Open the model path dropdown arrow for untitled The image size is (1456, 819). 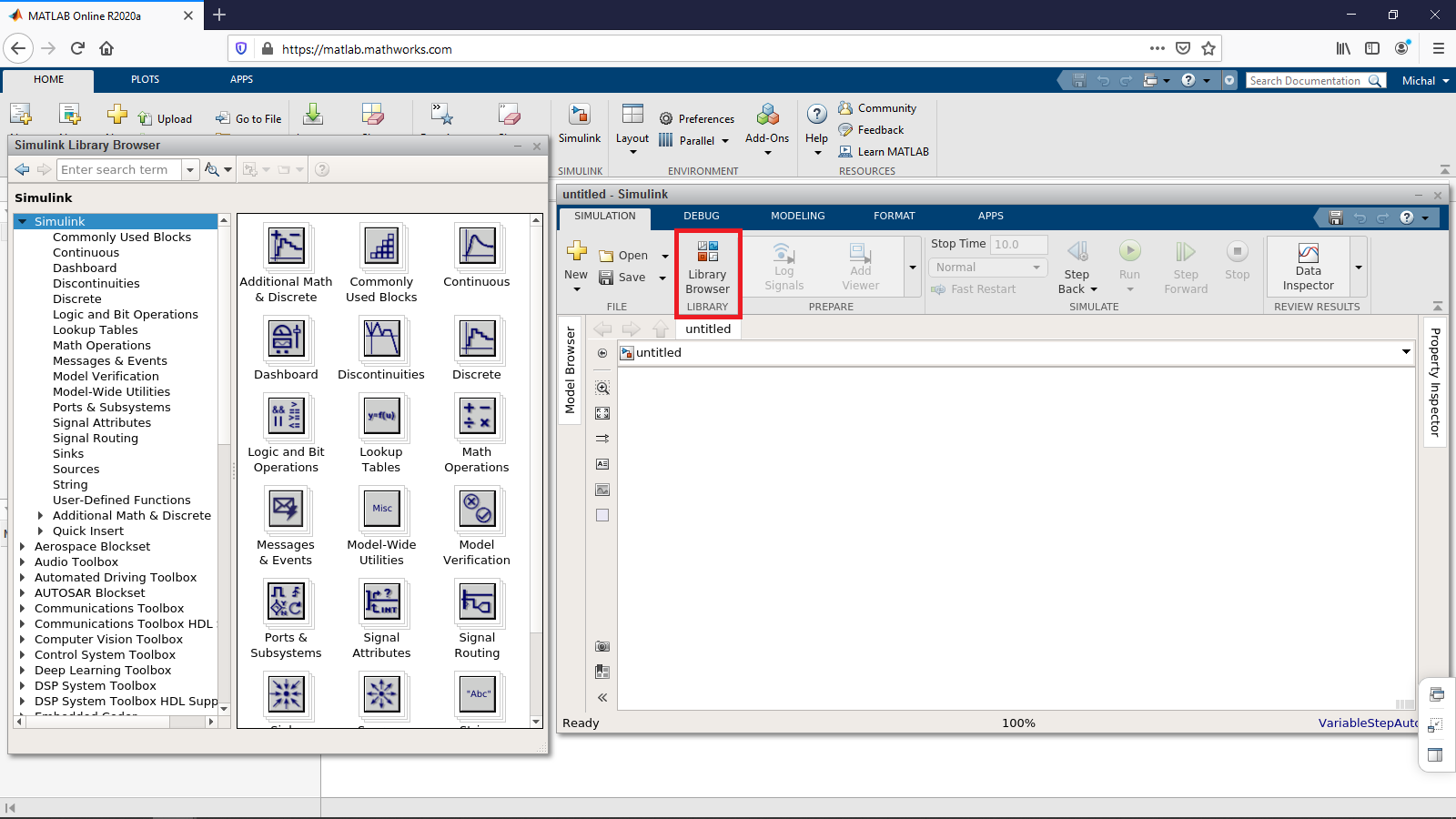coord(1406,352)
